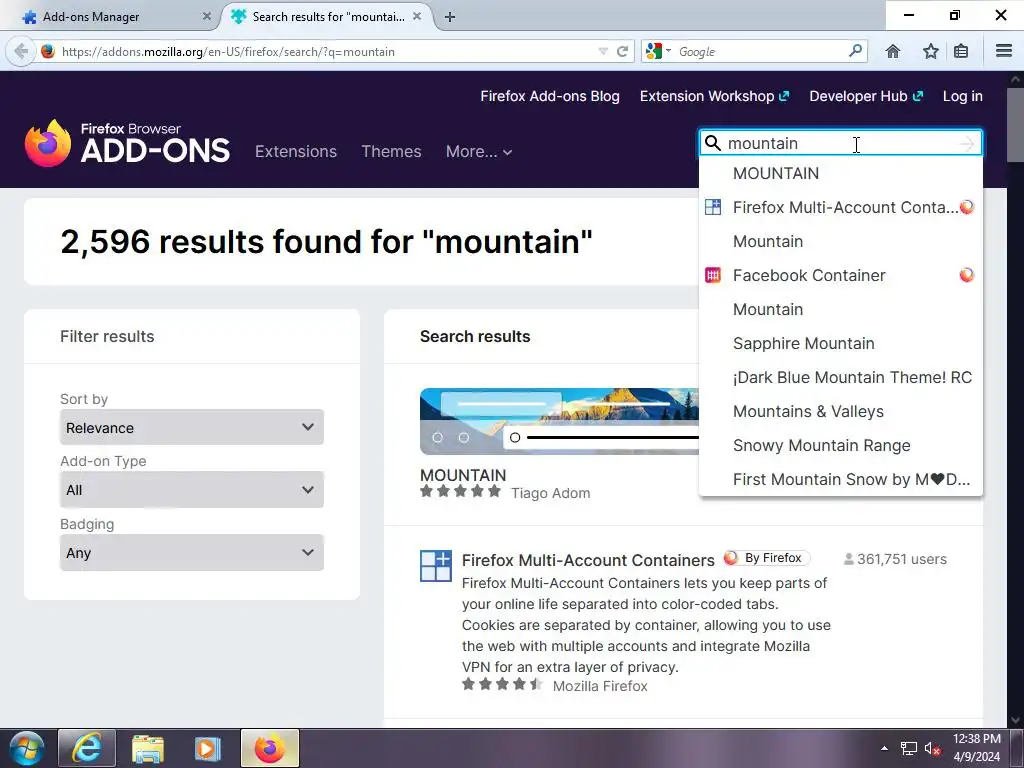The image size is (1024, 768).
Task: Open Firefox Multi-Account Containers result title
Action: point(588,560)
